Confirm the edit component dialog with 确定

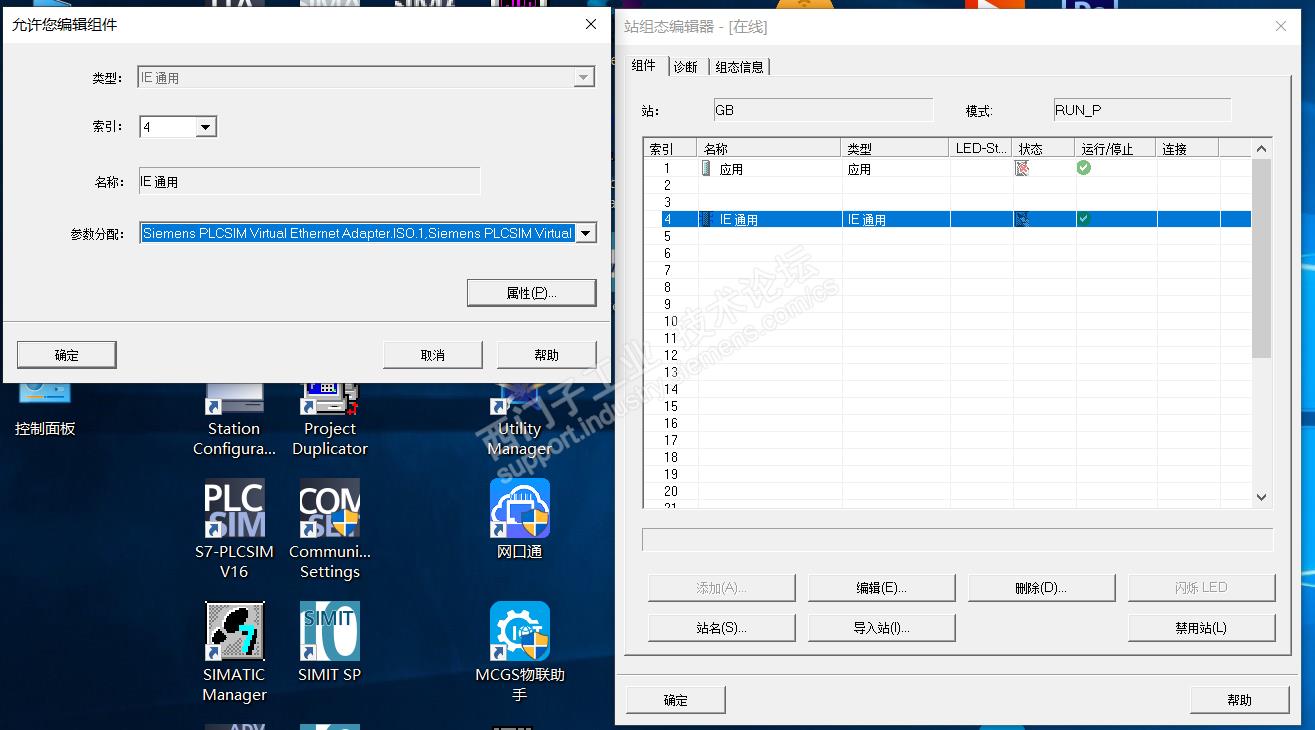(x=67, y=355)
